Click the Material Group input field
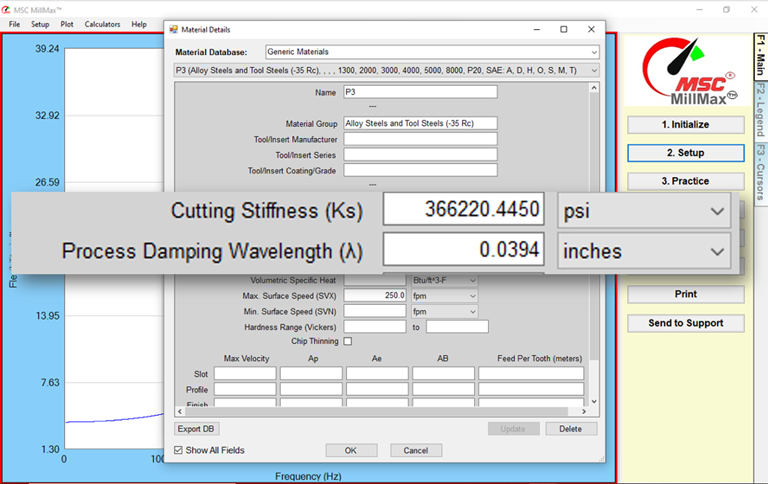Screen dimensions: 768x484 point(420,123)
